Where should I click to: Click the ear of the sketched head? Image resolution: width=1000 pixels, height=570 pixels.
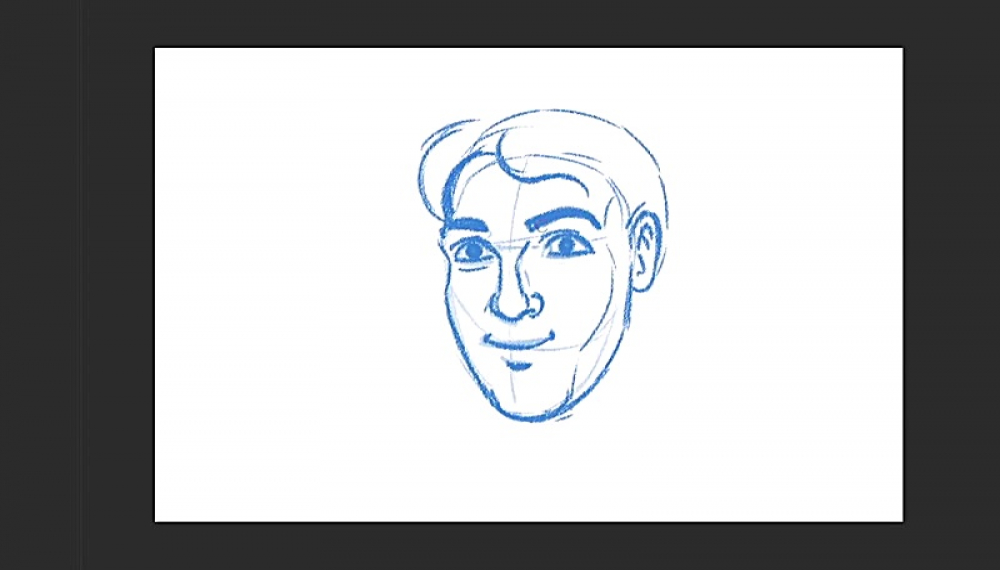click(643, 252)
